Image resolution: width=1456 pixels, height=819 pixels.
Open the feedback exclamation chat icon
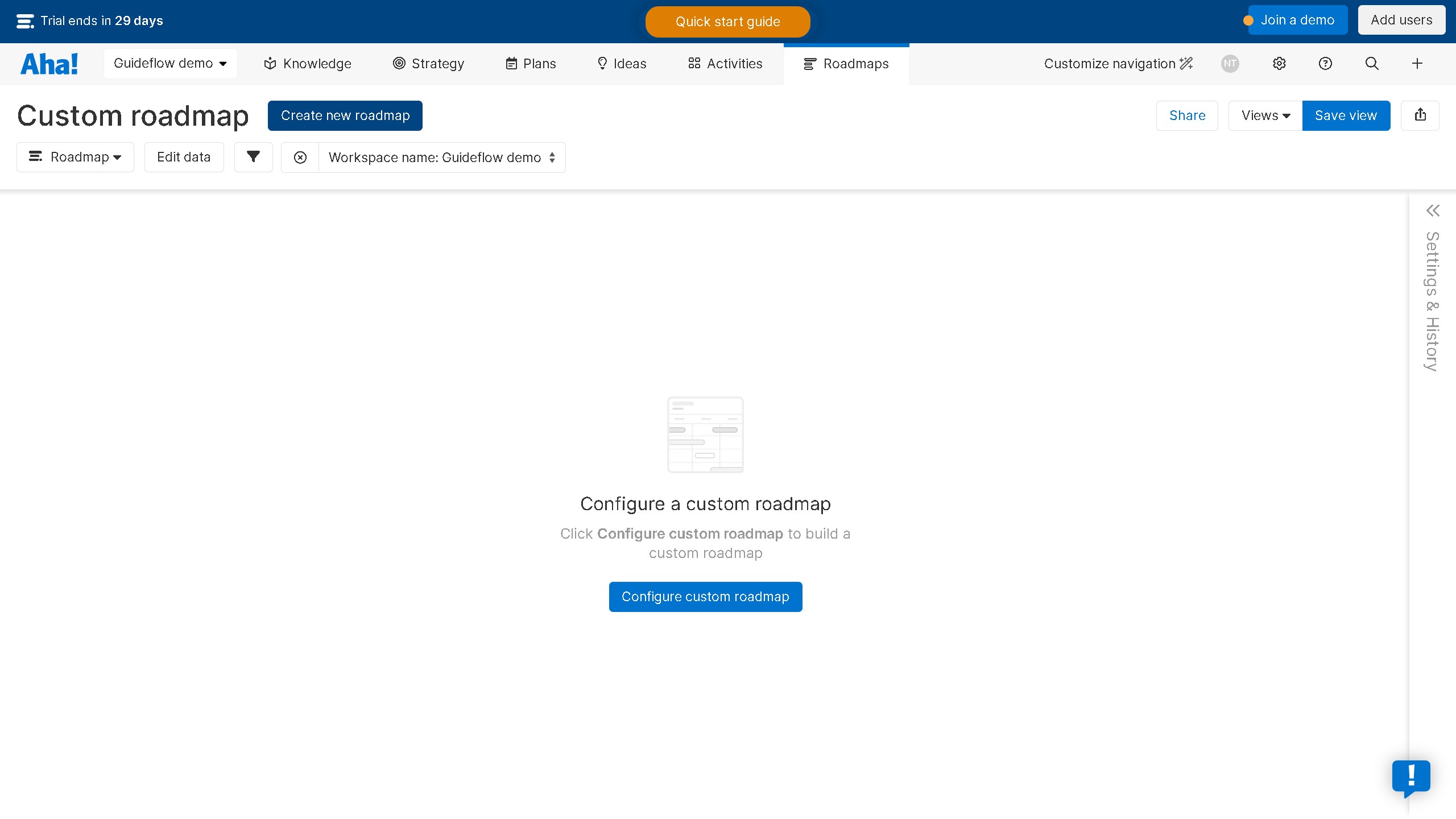pyautogui.click(x=1411, y=777)
